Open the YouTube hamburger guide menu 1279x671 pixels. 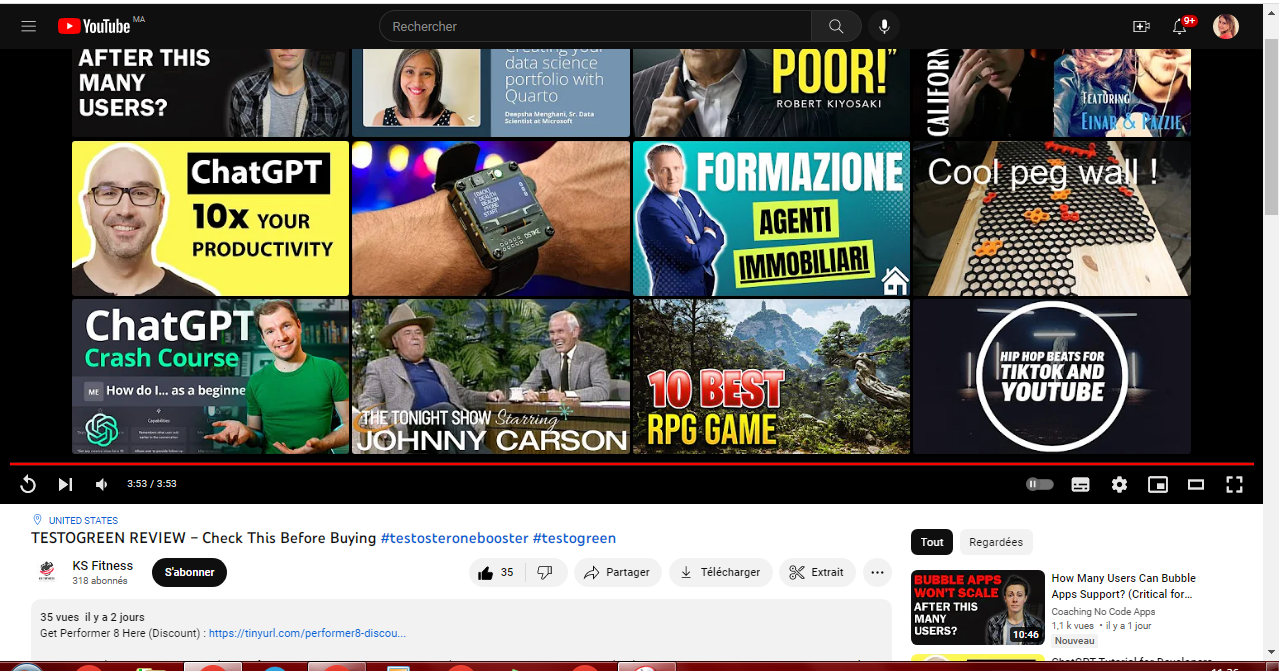[x=28, y=27]
